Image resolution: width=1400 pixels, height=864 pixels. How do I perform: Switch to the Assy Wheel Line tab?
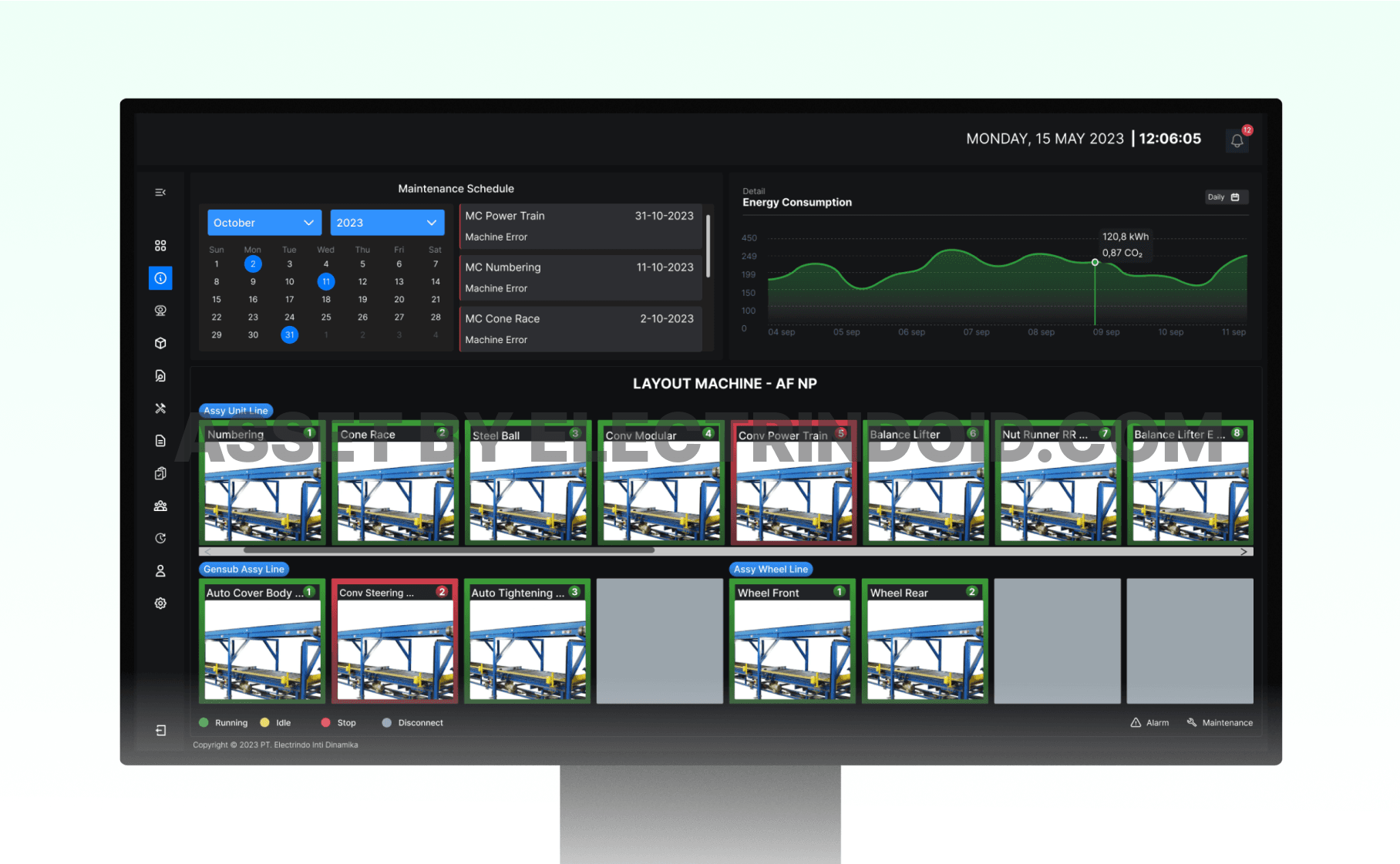(x=770, y=569)
